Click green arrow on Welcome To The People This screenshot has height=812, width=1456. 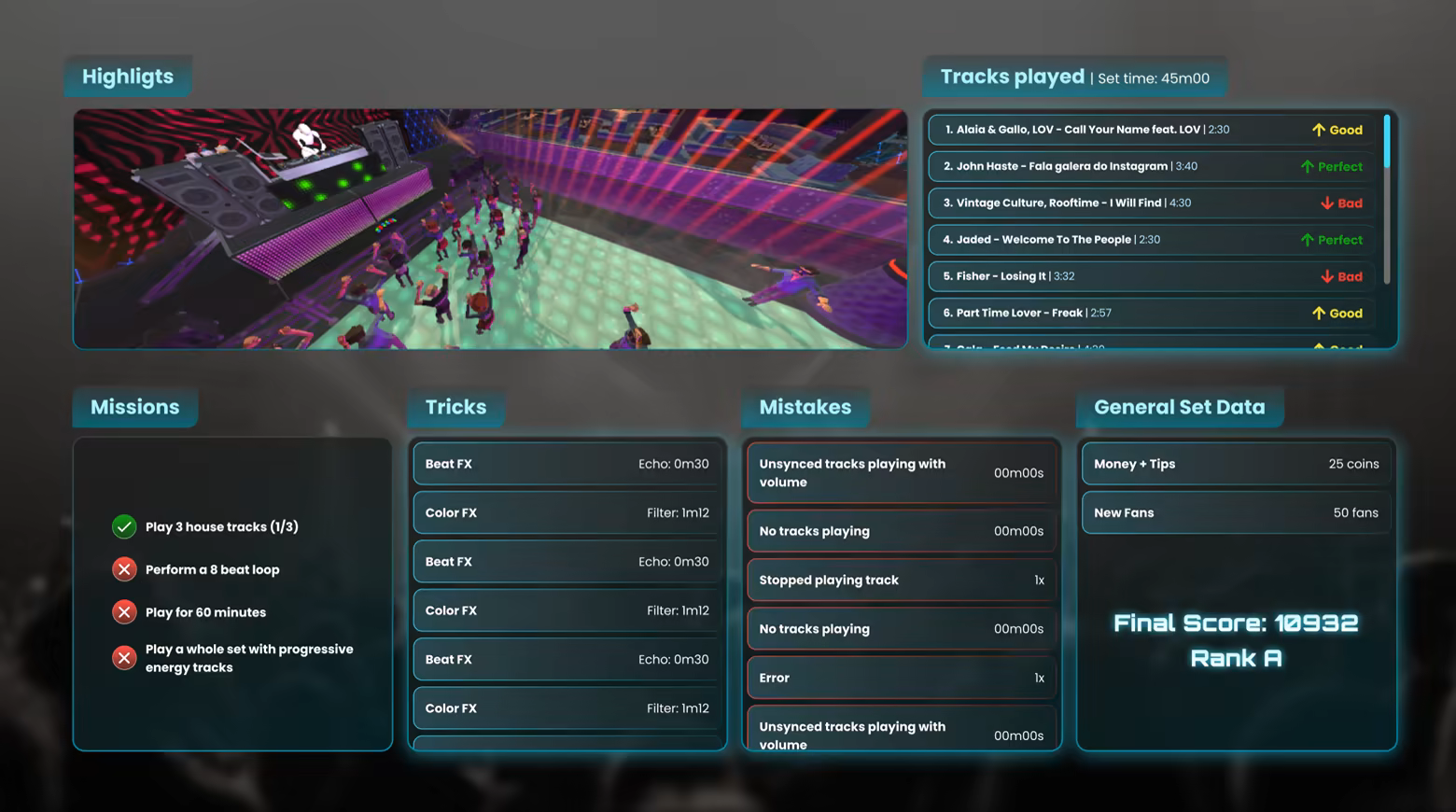pos(1307,240)
